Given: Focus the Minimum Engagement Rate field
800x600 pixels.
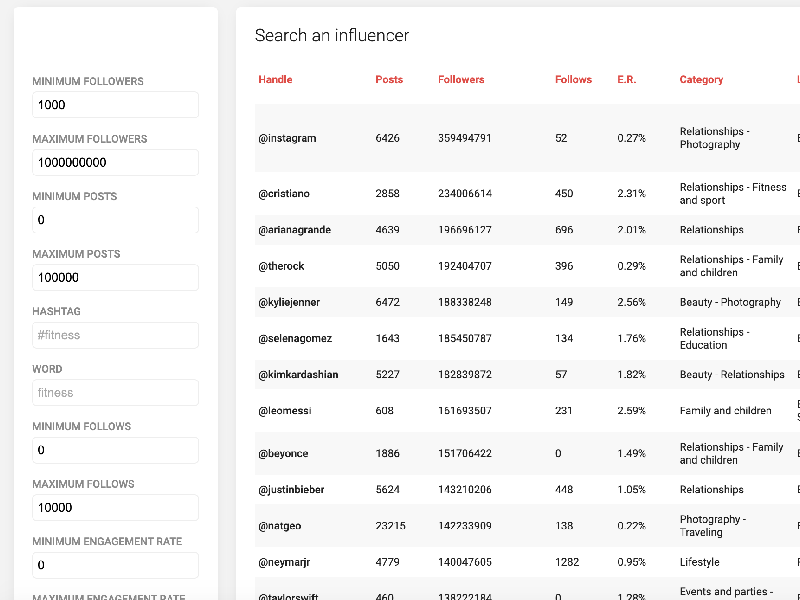Looking at the screenshot, I should [x=115, y=565].
